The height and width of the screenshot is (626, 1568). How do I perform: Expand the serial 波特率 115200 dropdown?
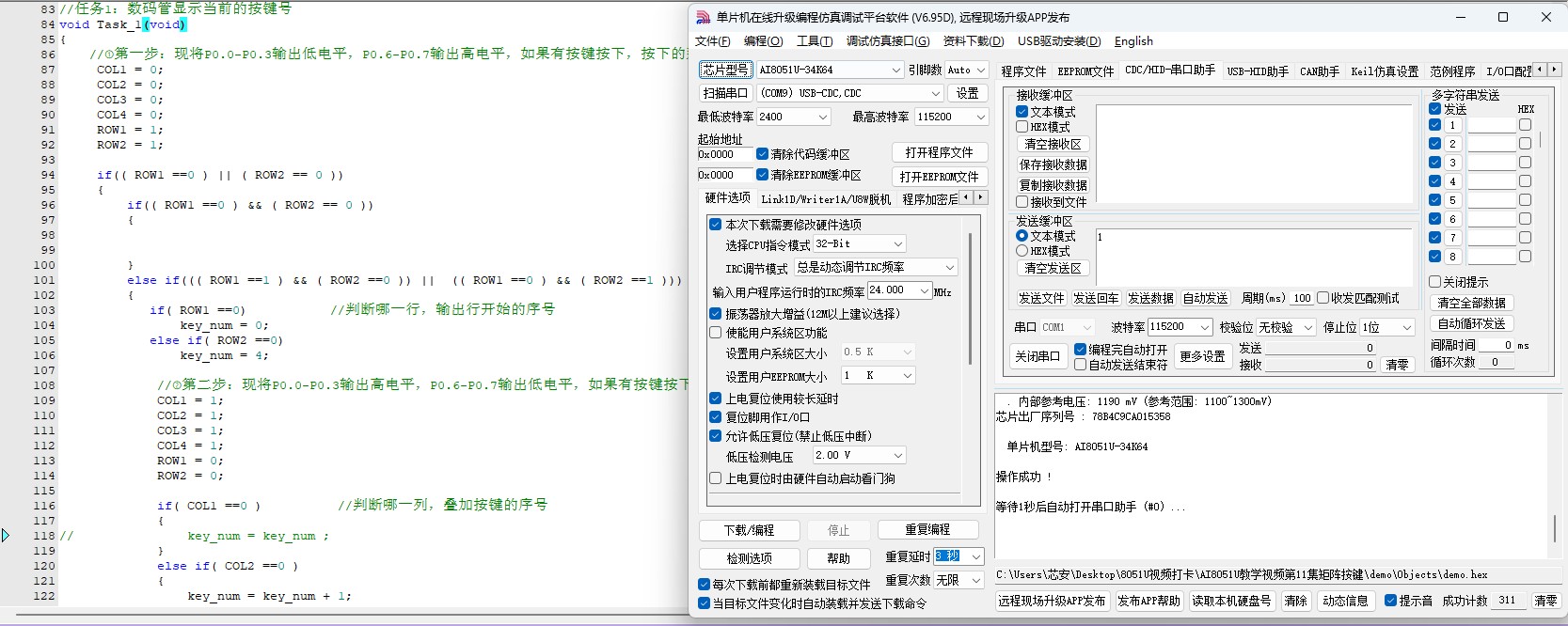pos(1204,327)
